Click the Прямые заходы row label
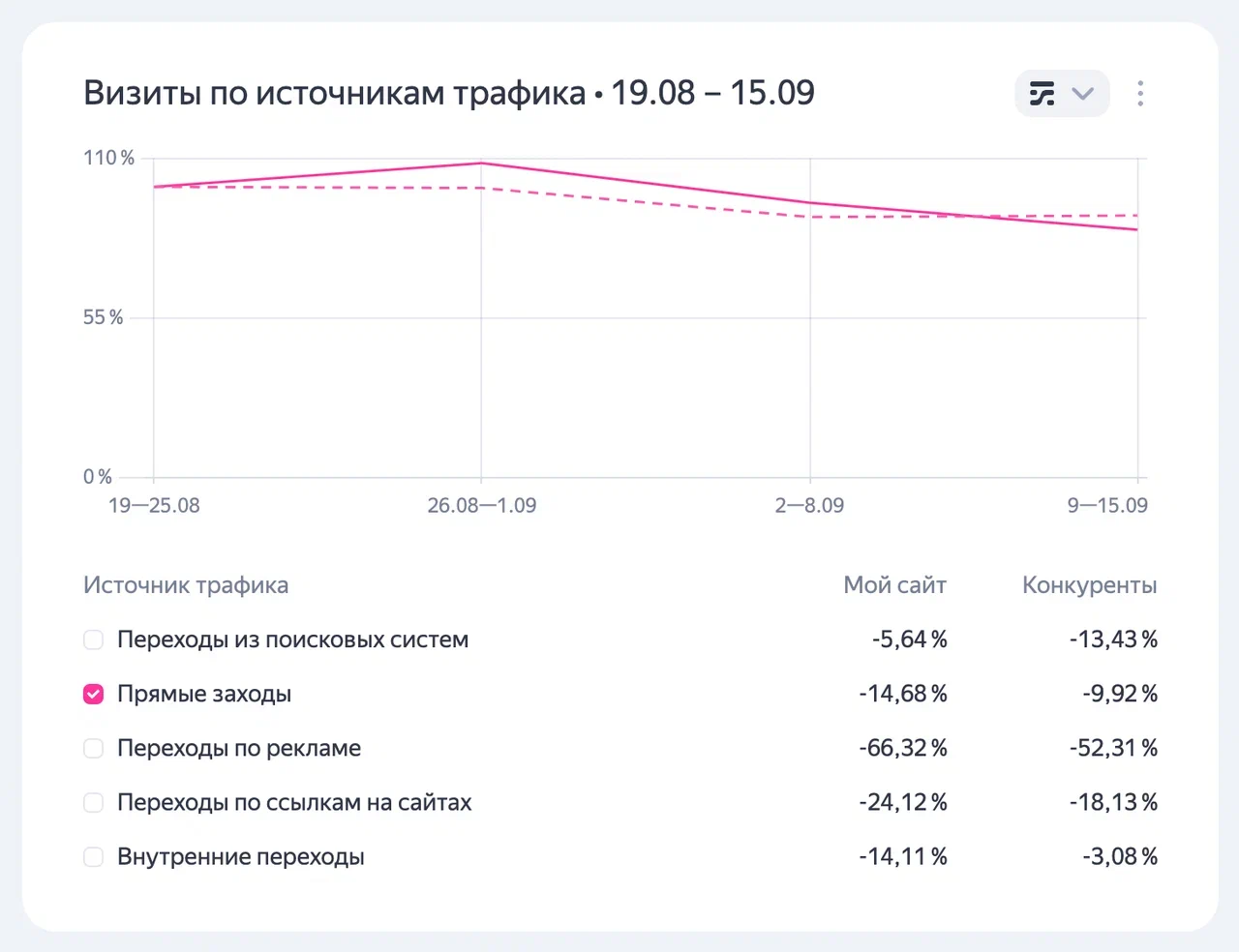Viewport: 1239px width, 952px height. [204, 694]
